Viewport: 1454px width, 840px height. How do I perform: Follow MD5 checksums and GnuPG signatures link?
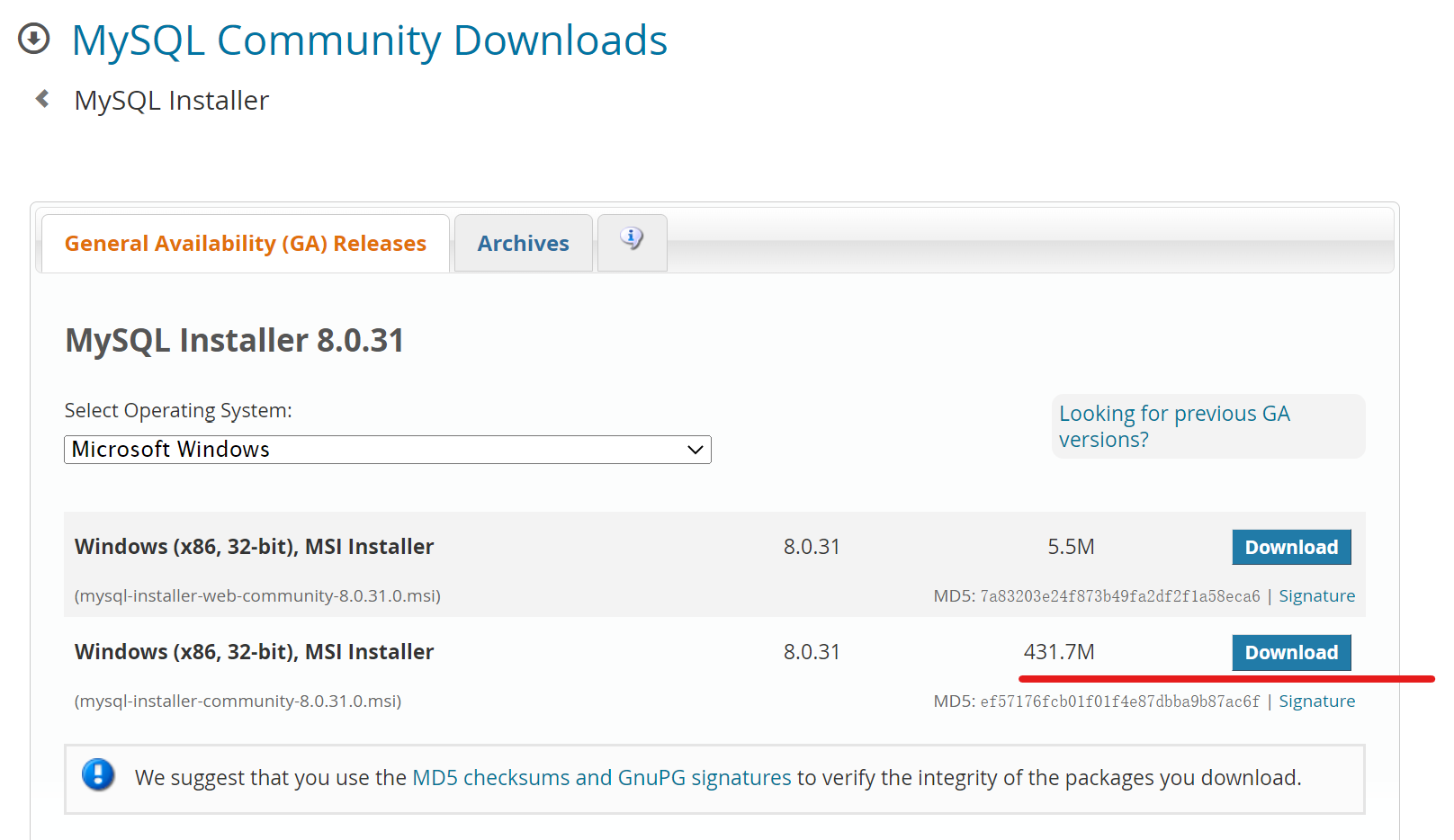pos(601,778)
